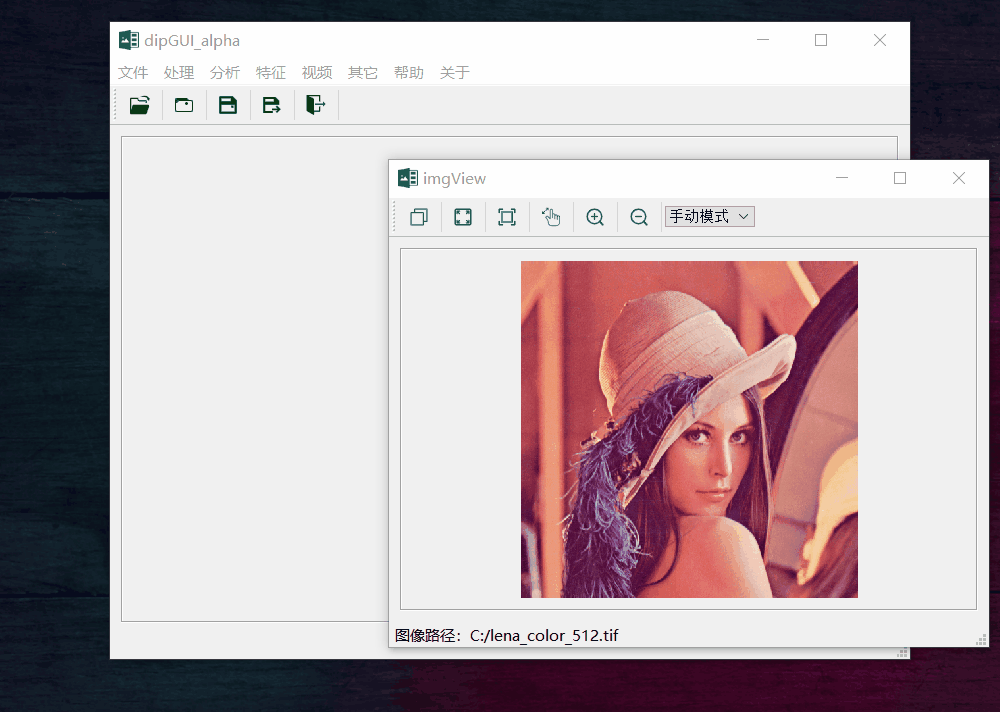Click the save-as icon with arrow
This screenshot has height=712, width=1000.
[x=272, y=105]
